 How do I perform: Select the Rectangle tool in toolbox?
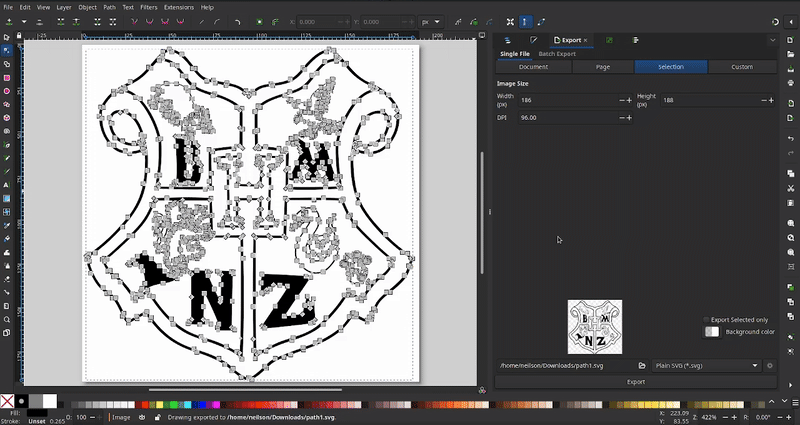[7, 77]
